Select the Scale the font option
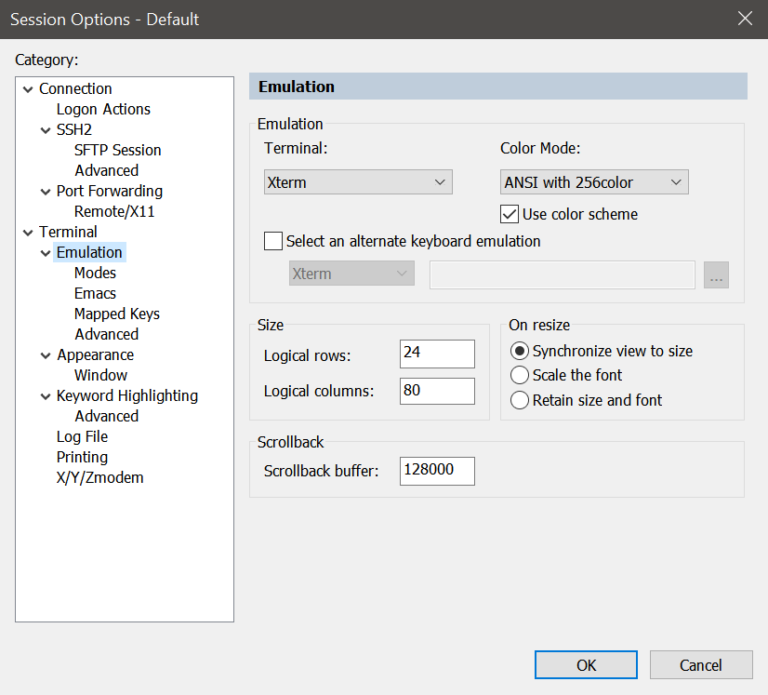The image size is (768, 695). [x=519, y=375]
